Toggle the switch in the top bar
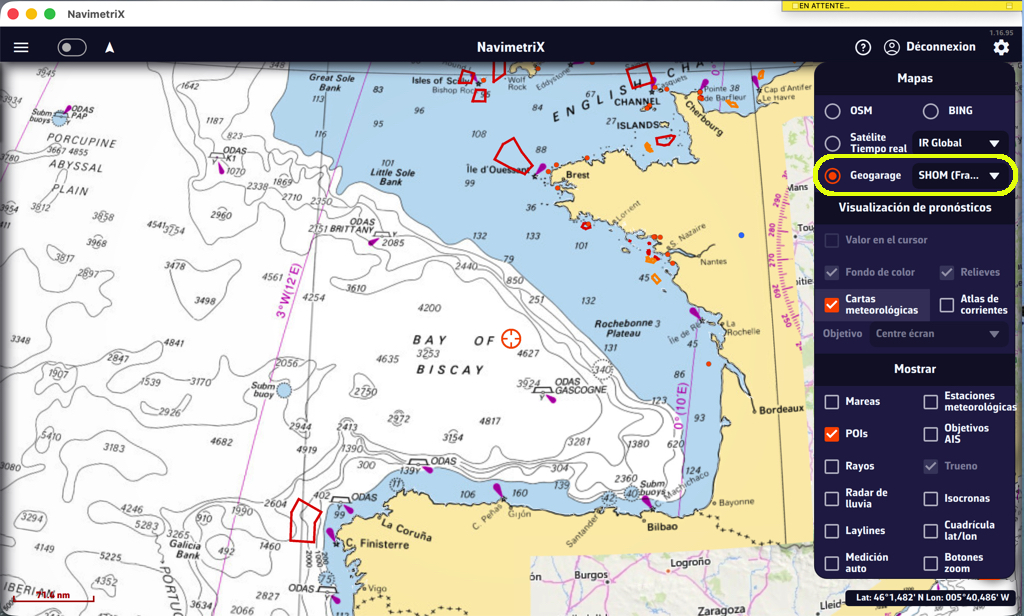1024x616 pixels. click(x=72, y=47)
